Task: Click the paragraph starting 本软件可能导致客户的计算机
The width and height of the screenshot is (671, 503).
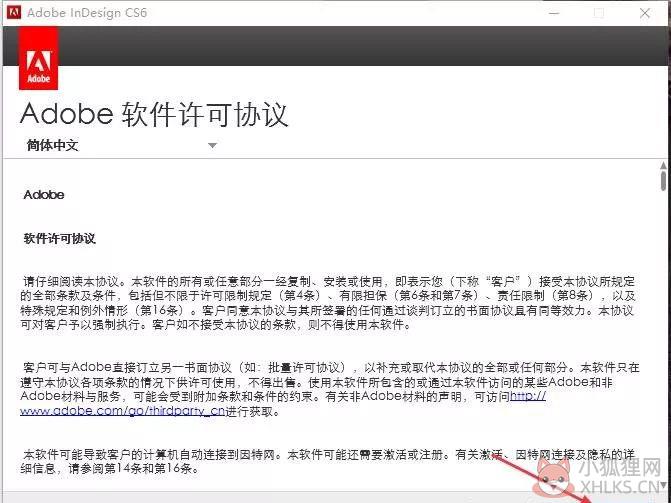Action: 328,461
